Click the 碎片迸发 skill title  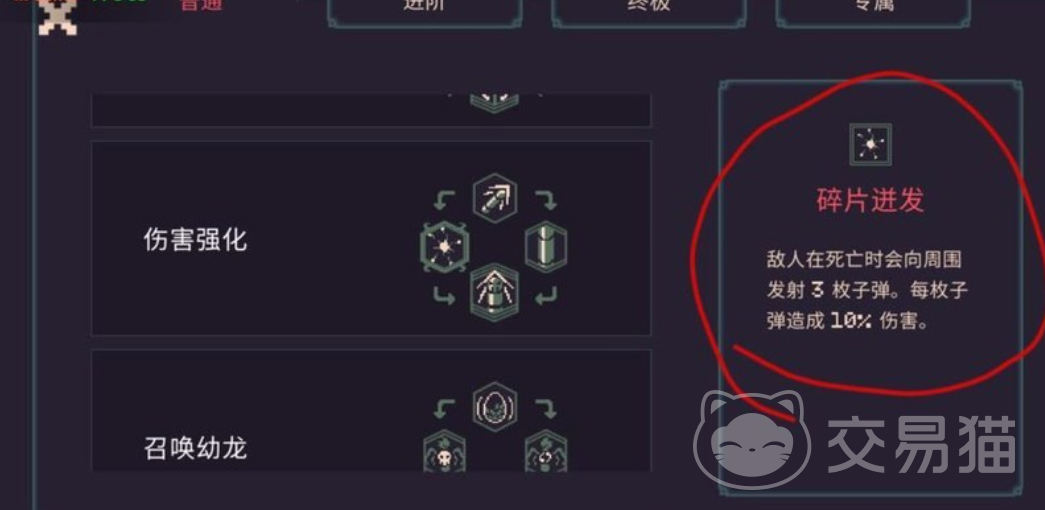pyautogui.click(x=870, y=199)
